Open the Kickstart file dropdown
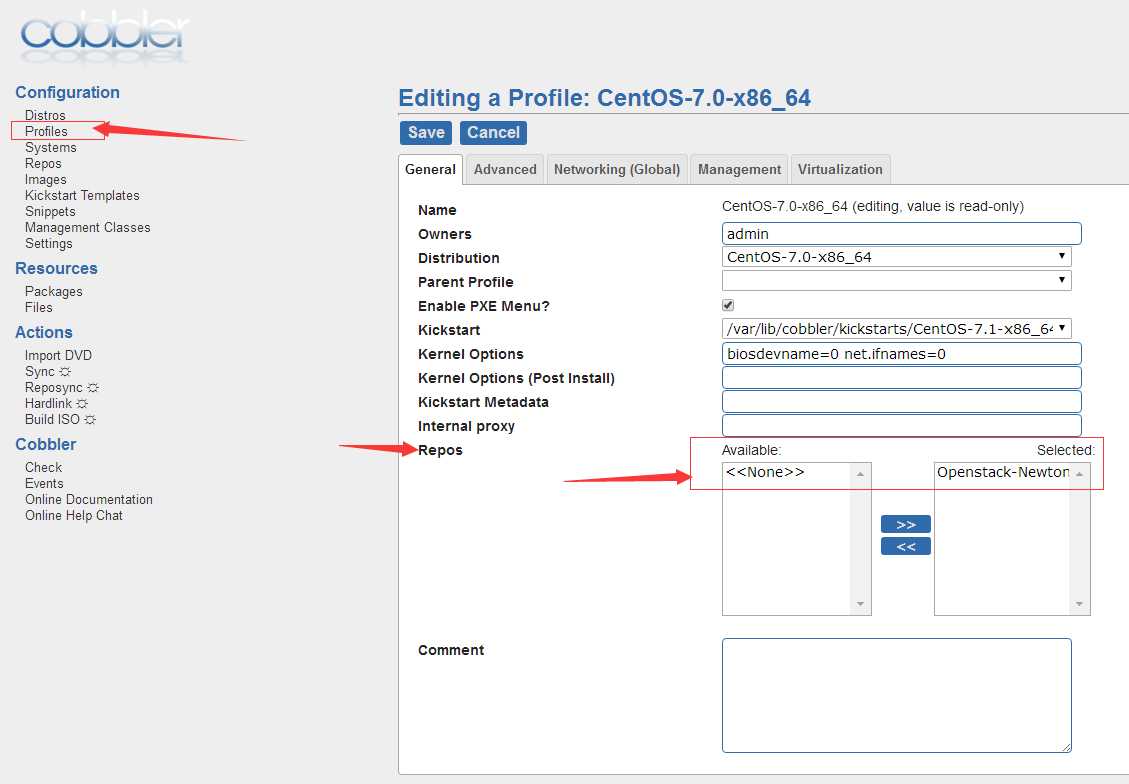1129x784 pixels. click(896, 329)
